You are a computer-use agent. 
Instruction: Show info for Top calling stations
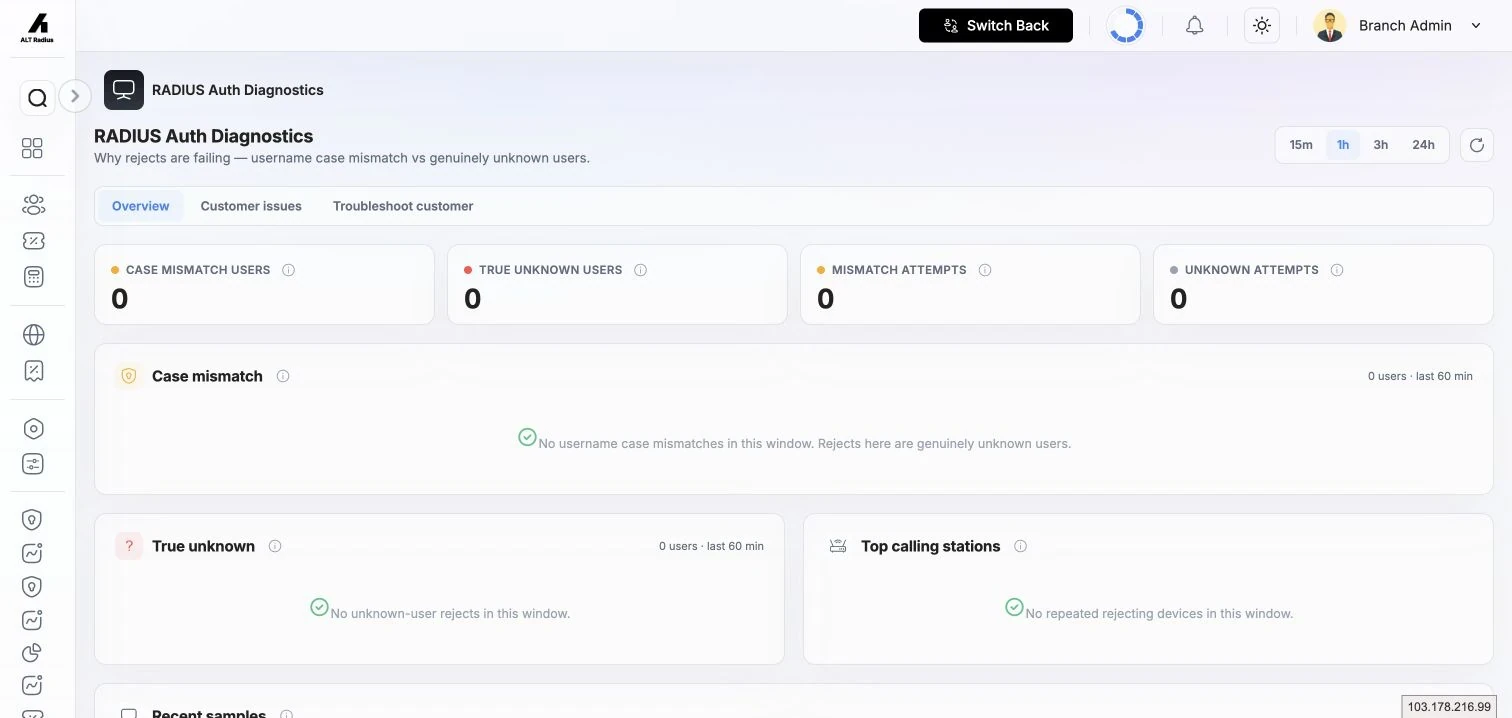click(1021, 546)
